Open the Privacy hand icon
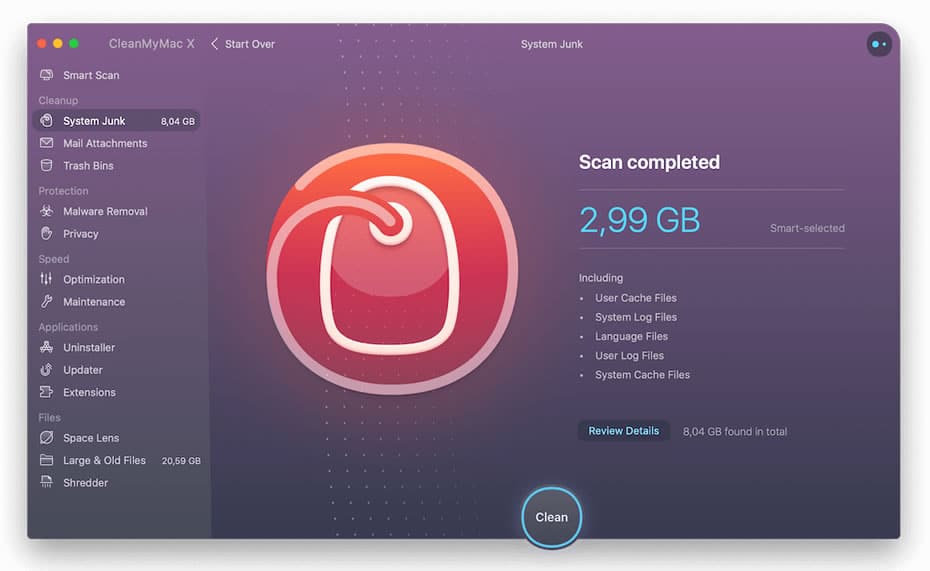 [46, 234]
